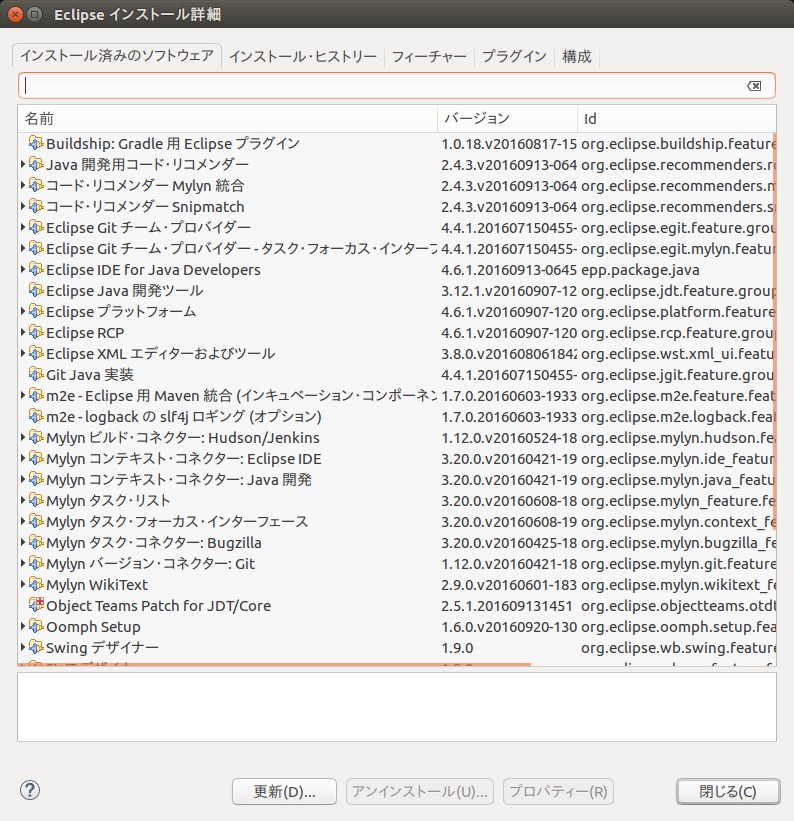Click the horizontal scrollbar of the software list
The height and width of the screenshot is (821, 794).
pos(275,664)
